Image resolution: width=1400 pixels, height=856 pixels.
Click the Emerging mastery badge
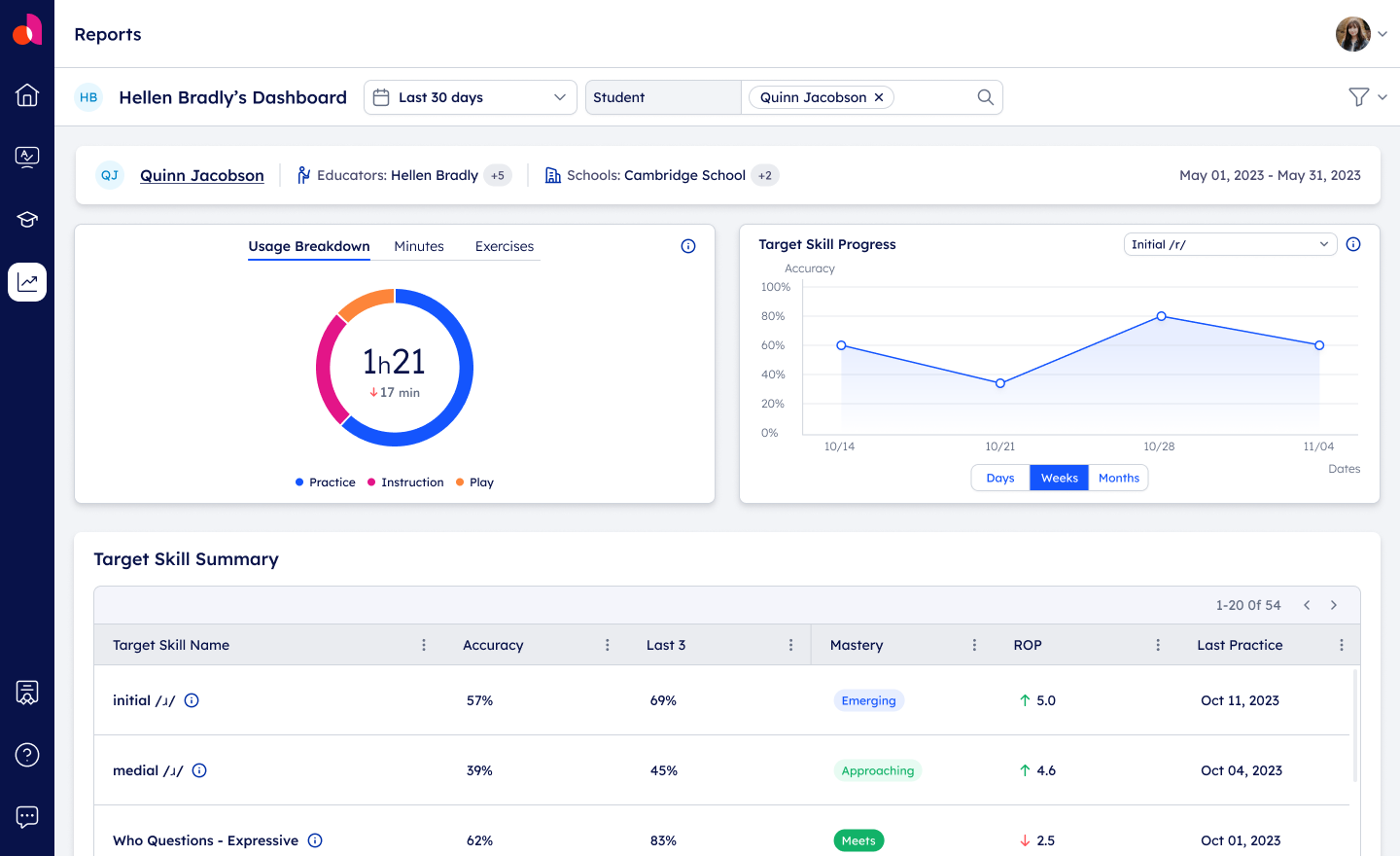[869, 700]
